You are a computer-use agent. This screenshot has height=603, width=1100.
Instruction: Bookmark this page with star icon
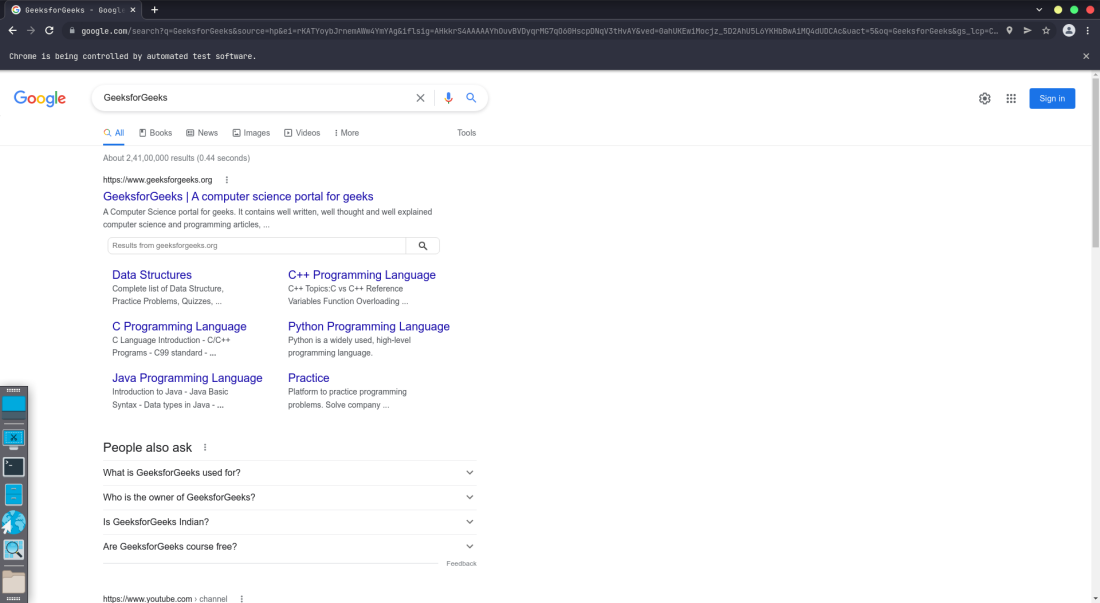pyautogui.click(x=1046, y=31)
